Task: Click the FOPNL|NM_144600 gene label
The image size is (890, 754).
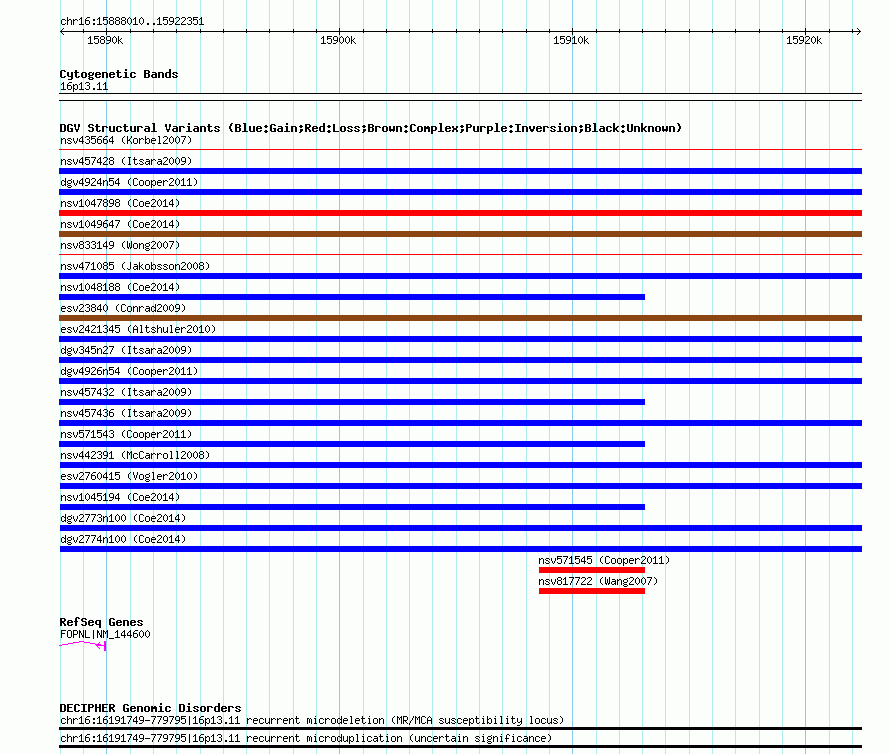Action: (105, 635)
